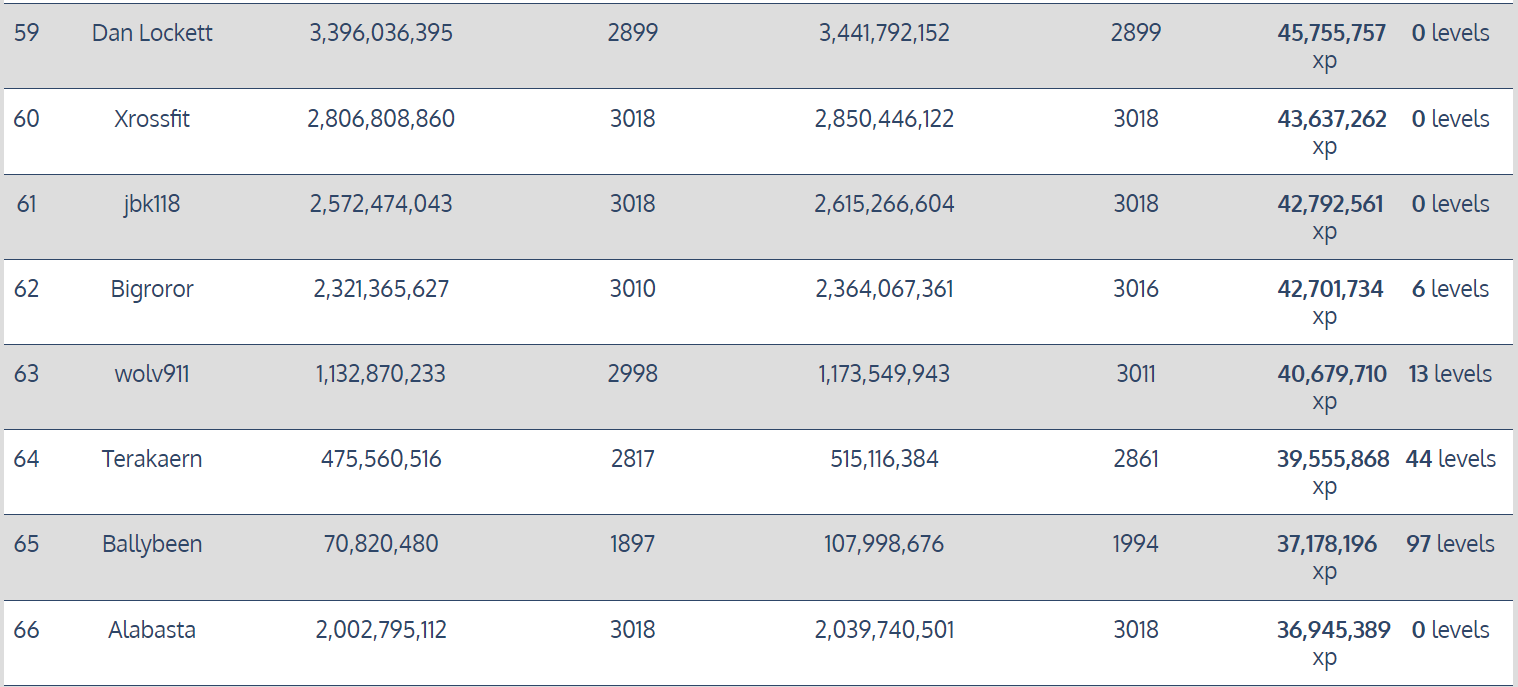Click rank number 59

point(27,33)
